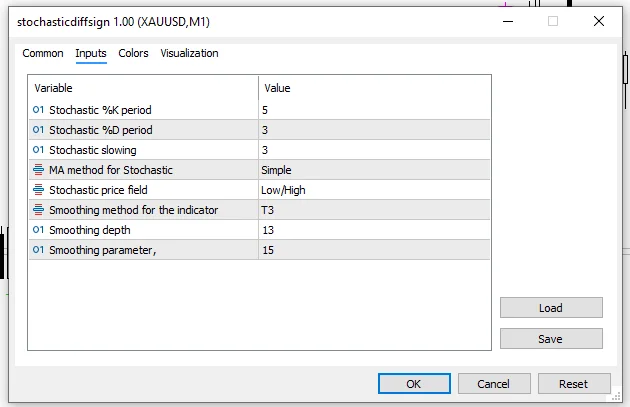Click the Cancel button

tap(494, 384)
